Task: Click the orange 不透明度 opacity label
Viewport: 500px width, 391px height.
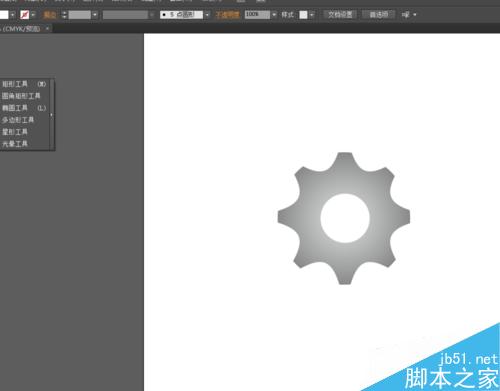Action: [x=228, y=15]
